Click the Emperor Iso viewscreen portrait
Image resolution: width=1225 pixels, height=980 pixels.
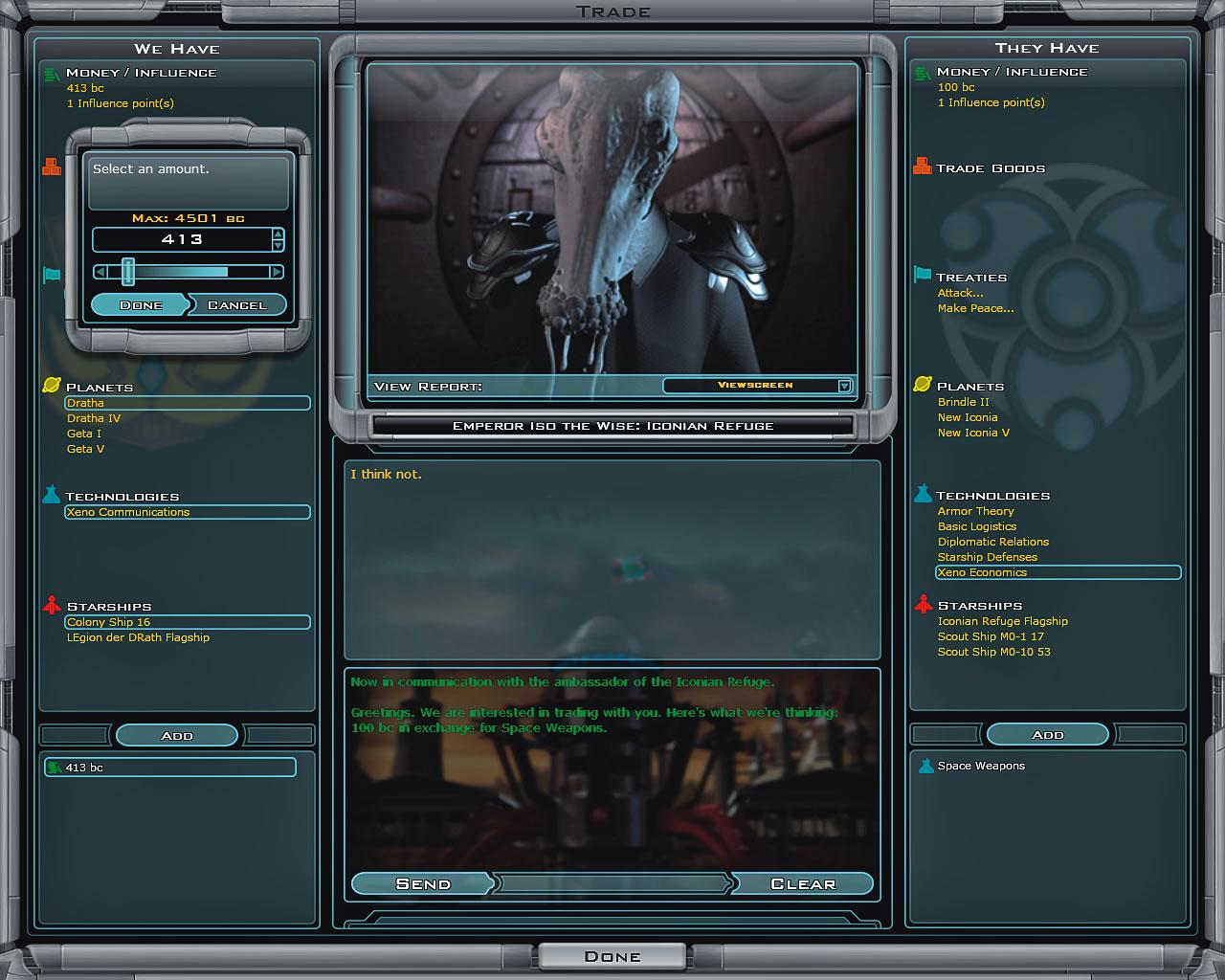coord(612,218)
